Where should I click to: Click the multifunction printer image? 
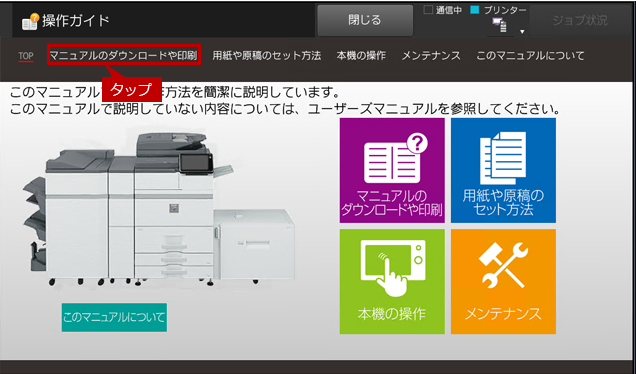pyautogui.click(x=159, y=209)
